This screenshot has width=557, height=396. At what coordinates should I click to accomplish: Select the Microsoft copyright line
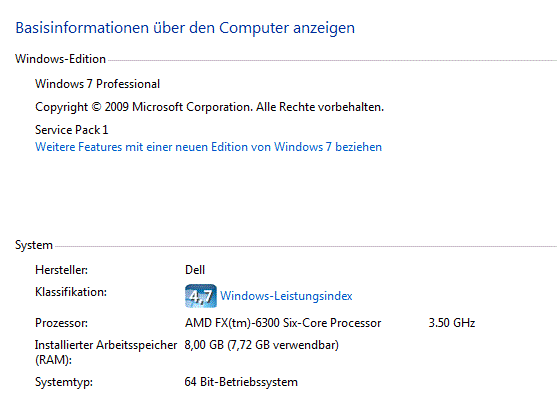210,107
